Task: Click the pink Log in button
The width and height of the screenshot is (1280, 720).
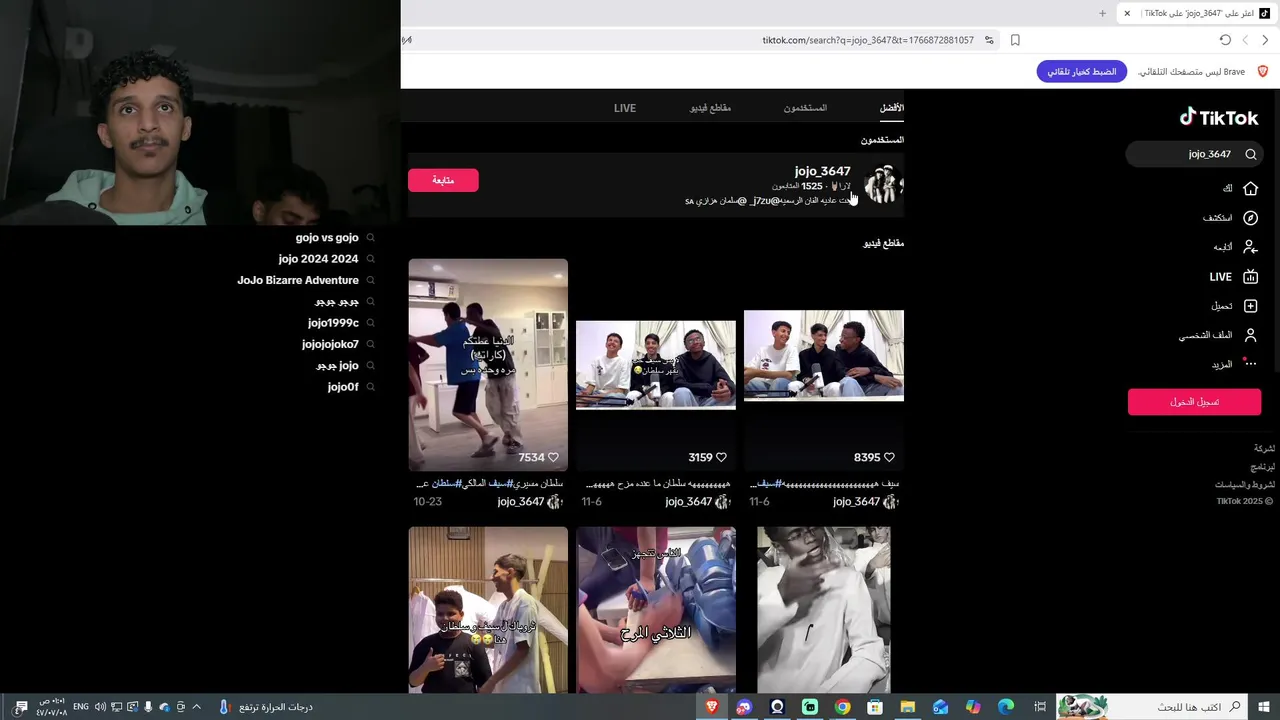Action: tap(1194, 402)
